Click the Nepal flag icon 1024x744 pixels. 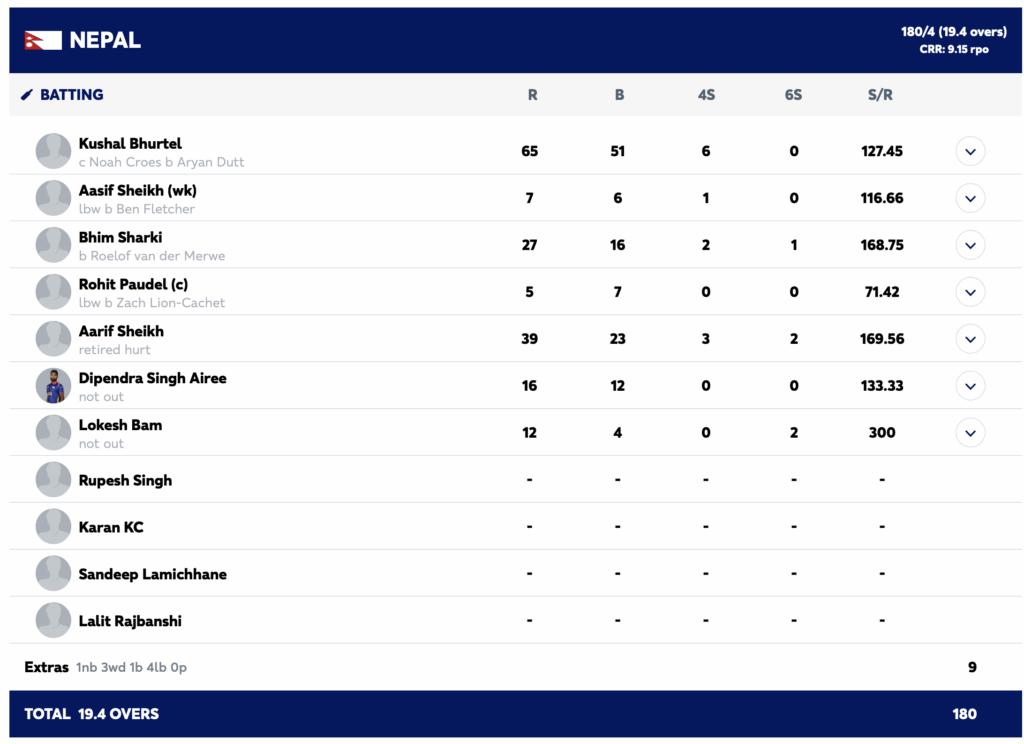coord(43,40)
